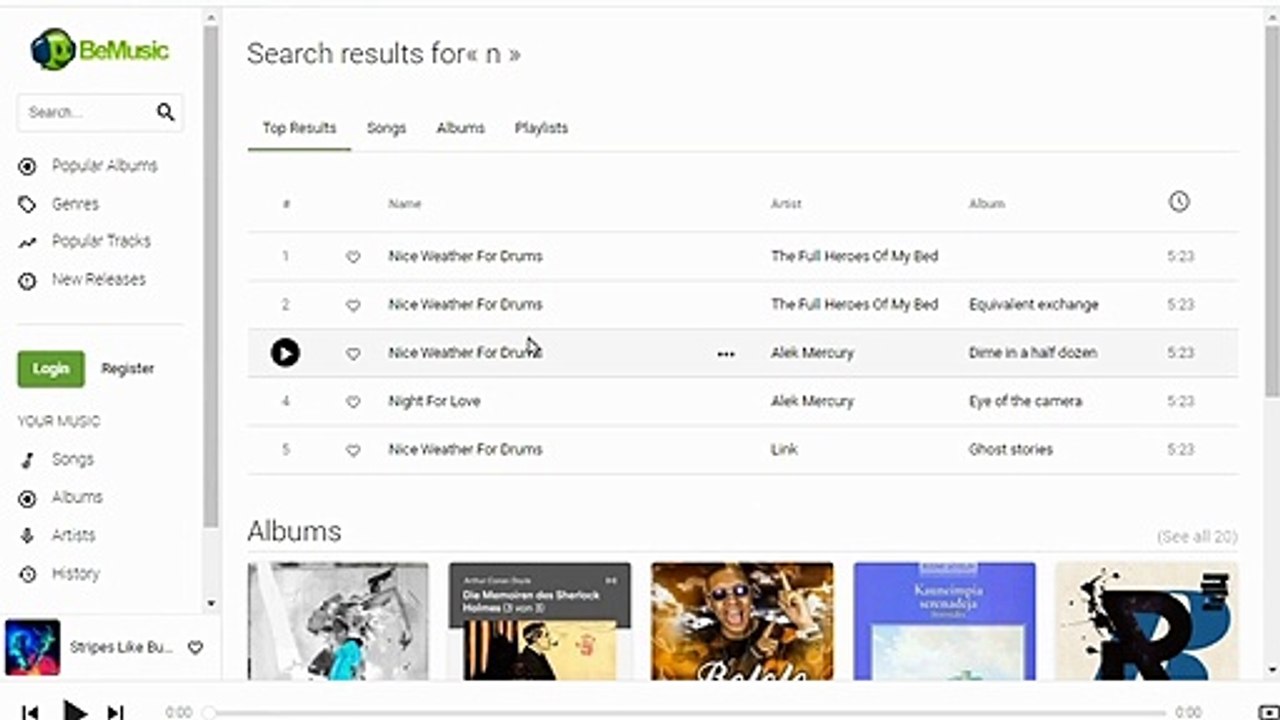This screenshot has height=720, width=1280.
Task: Switch to the Playlists tab
Action: 541,128
